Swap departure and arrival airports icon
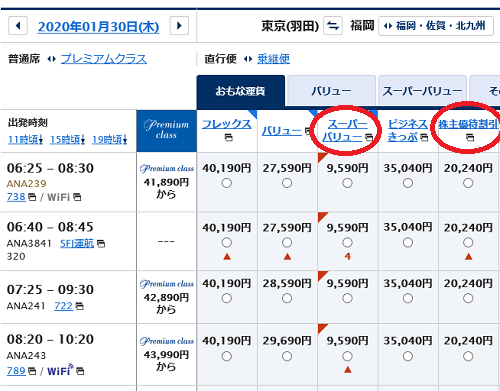Screen dimensions: 500x391 point(333,26)
